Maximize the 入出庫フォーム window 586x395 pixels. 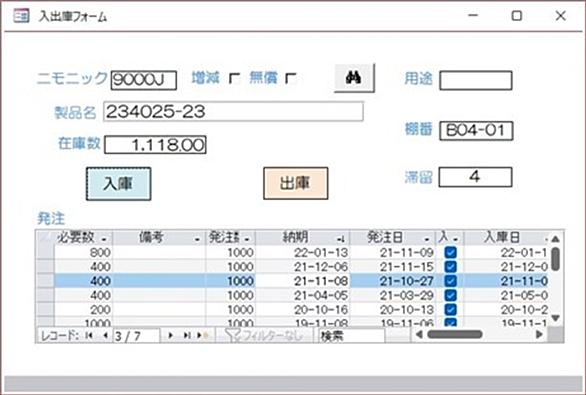[x=516, y=16]
